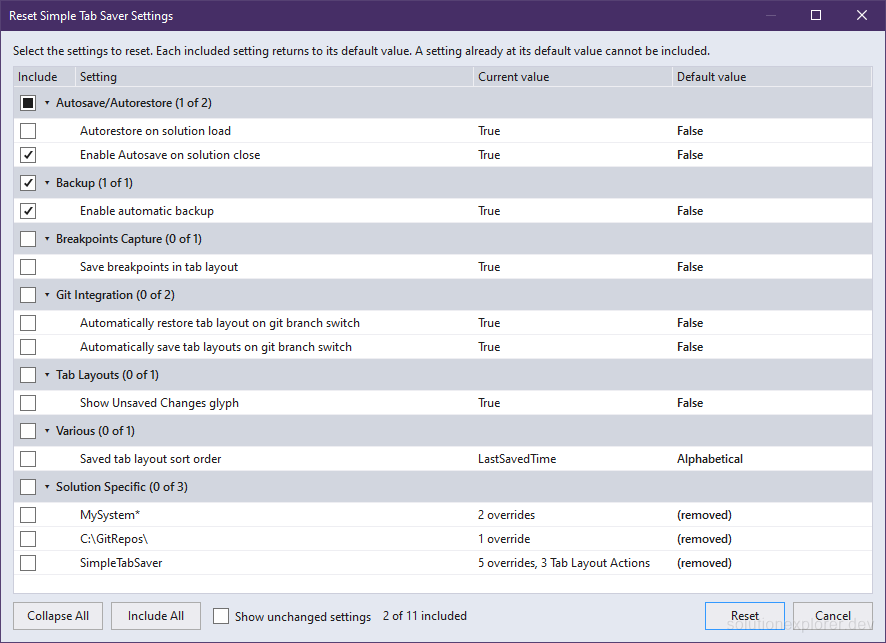Check the Various group checkbox

click(x=28, y=431)
